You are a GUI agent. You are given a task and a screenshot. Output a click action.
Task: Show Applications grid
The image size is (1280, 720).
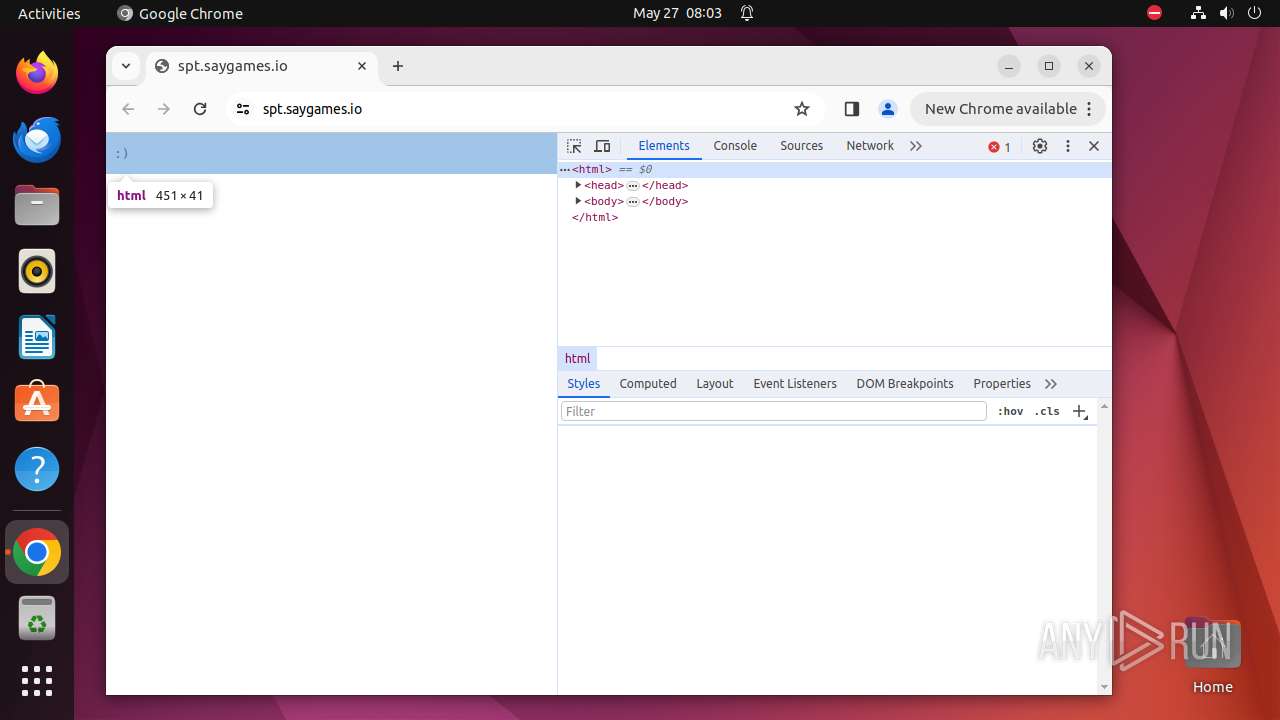tap(37, 681)
